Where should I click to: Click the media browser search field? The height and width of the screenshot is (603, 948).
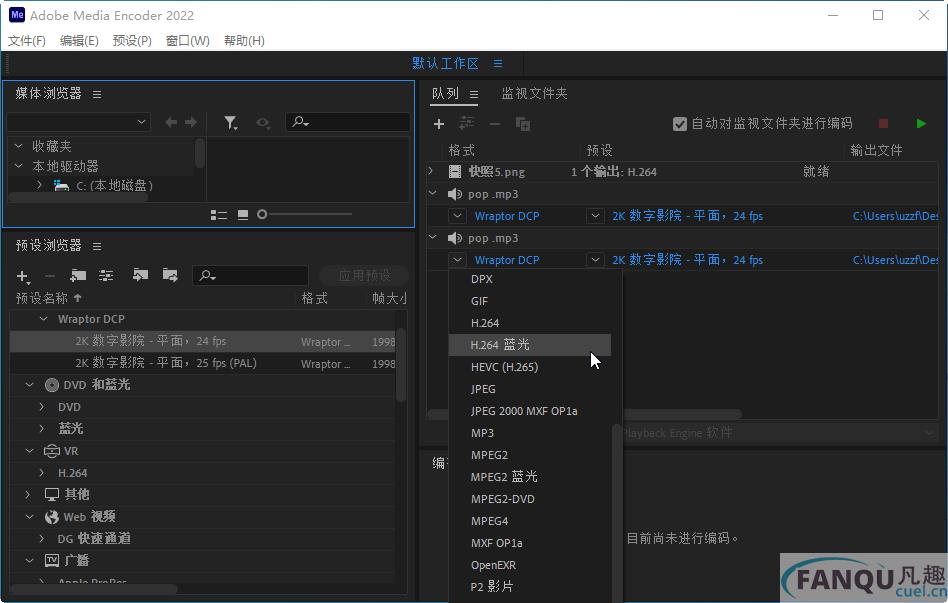pos(348,122)
